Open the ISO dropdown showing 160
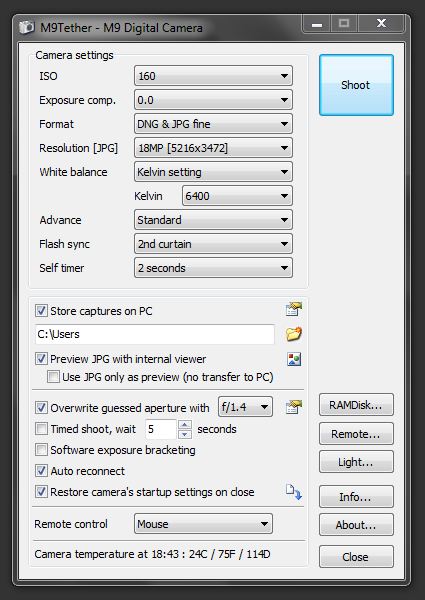Screen dimensions: 425x600 point(213,76)
